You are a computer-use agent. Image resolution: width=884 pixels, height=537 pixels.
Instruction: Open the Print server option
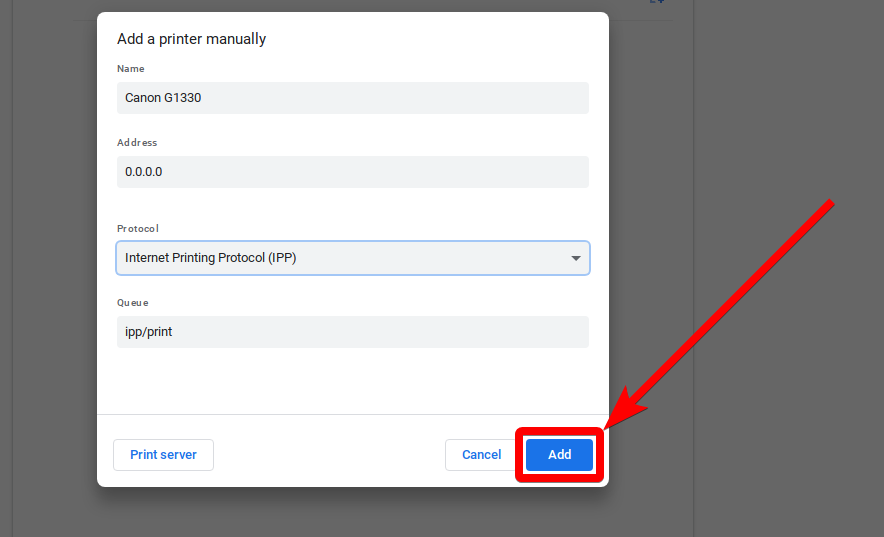pyautogui.click(x=163, y=455)
